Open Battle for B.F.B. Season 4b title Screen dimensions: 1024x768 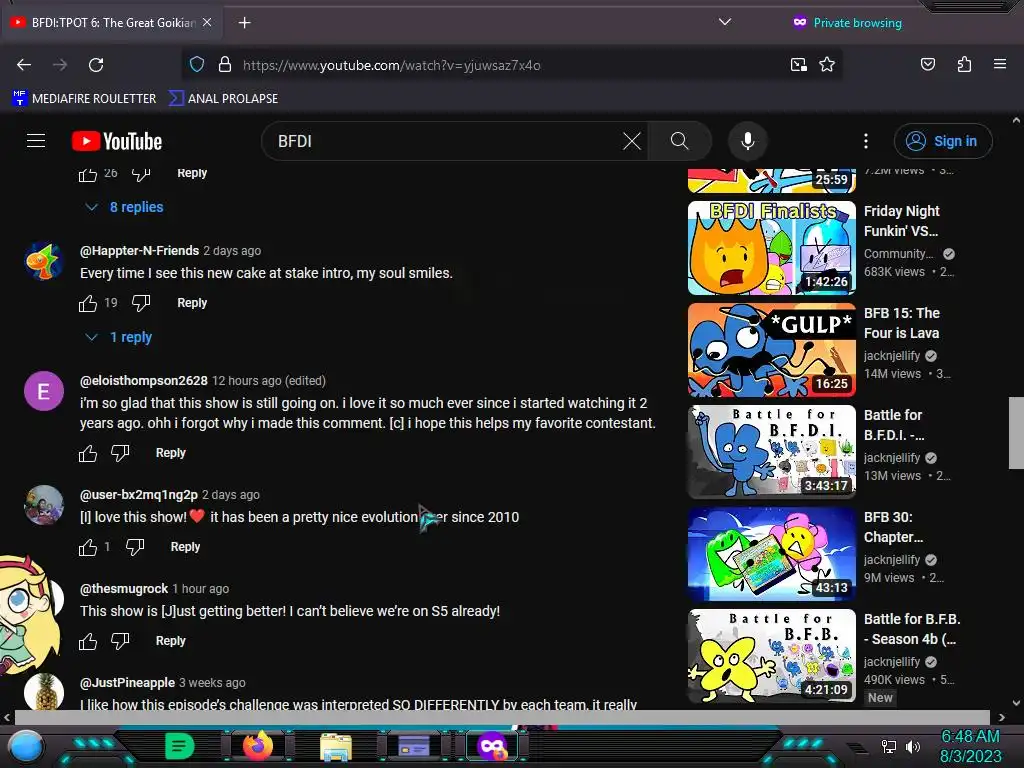click(912, 629)
